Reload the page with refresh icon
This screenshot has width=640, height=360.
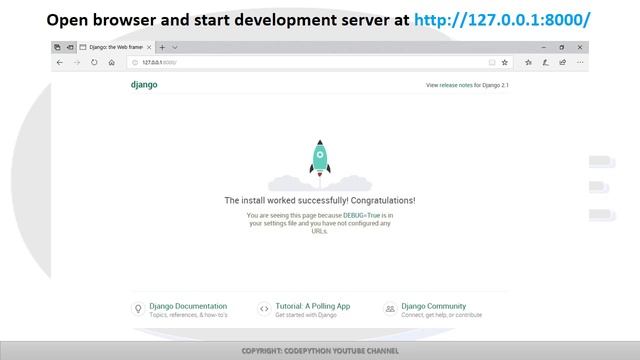[94, 62]
